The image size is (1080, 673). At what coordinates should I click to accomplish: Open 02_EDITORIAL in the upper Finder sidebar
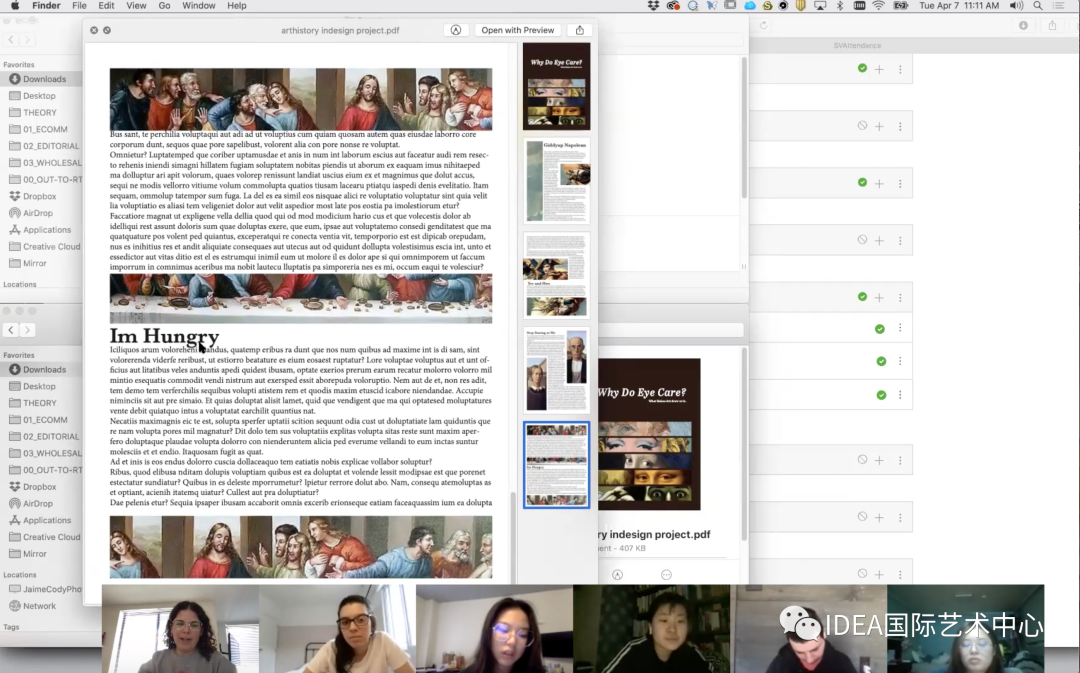[x=41, y=146]
